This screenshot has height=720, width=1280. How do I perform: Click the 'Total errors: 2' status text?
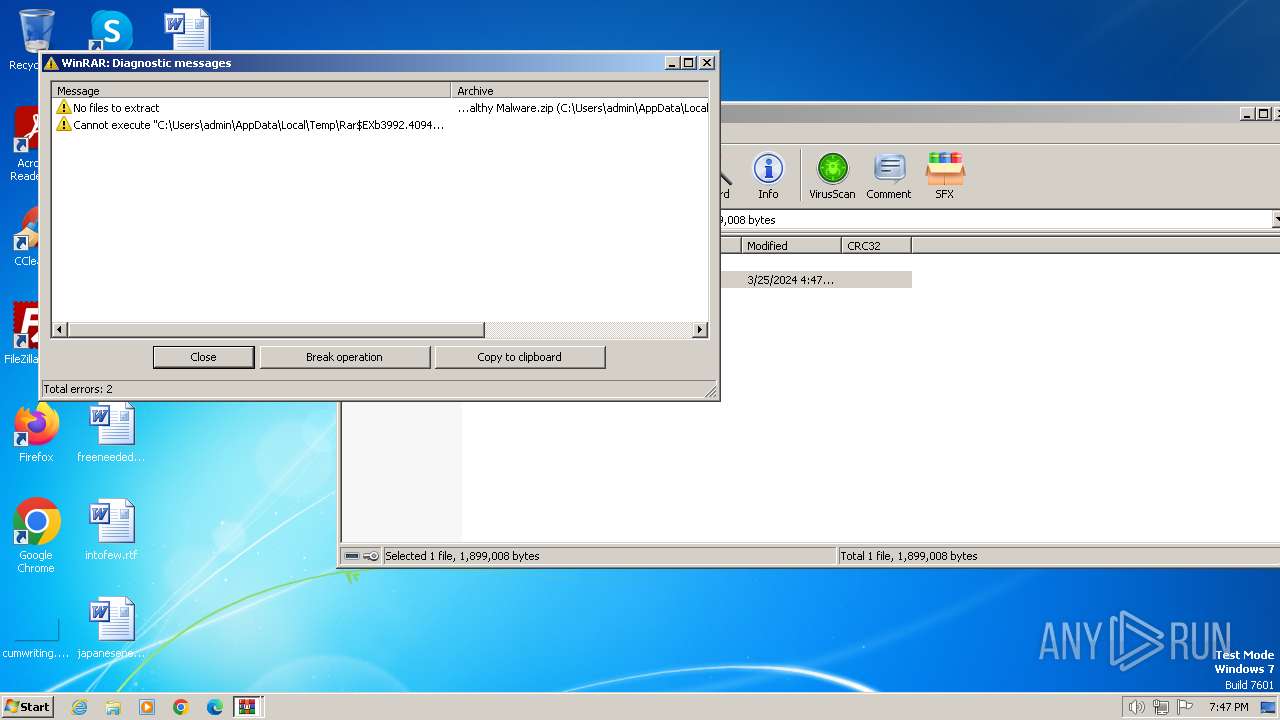78,389
